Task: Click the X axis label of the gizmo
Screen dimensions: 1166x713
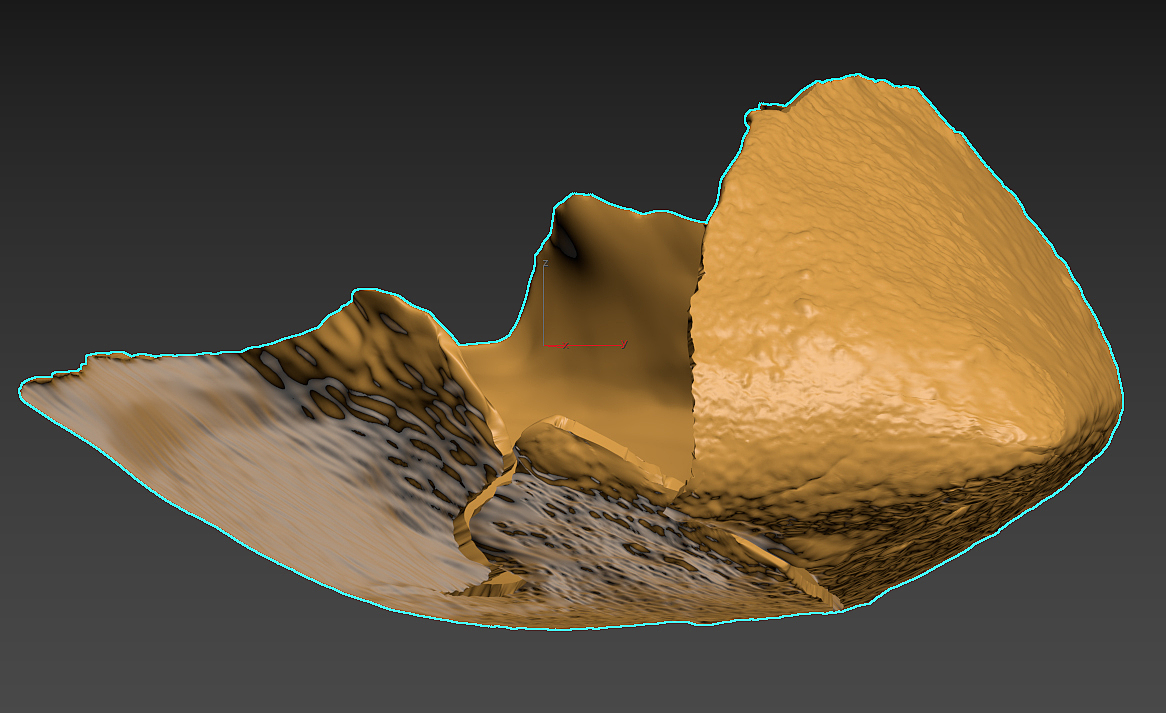Action: (x=566, y=346)
